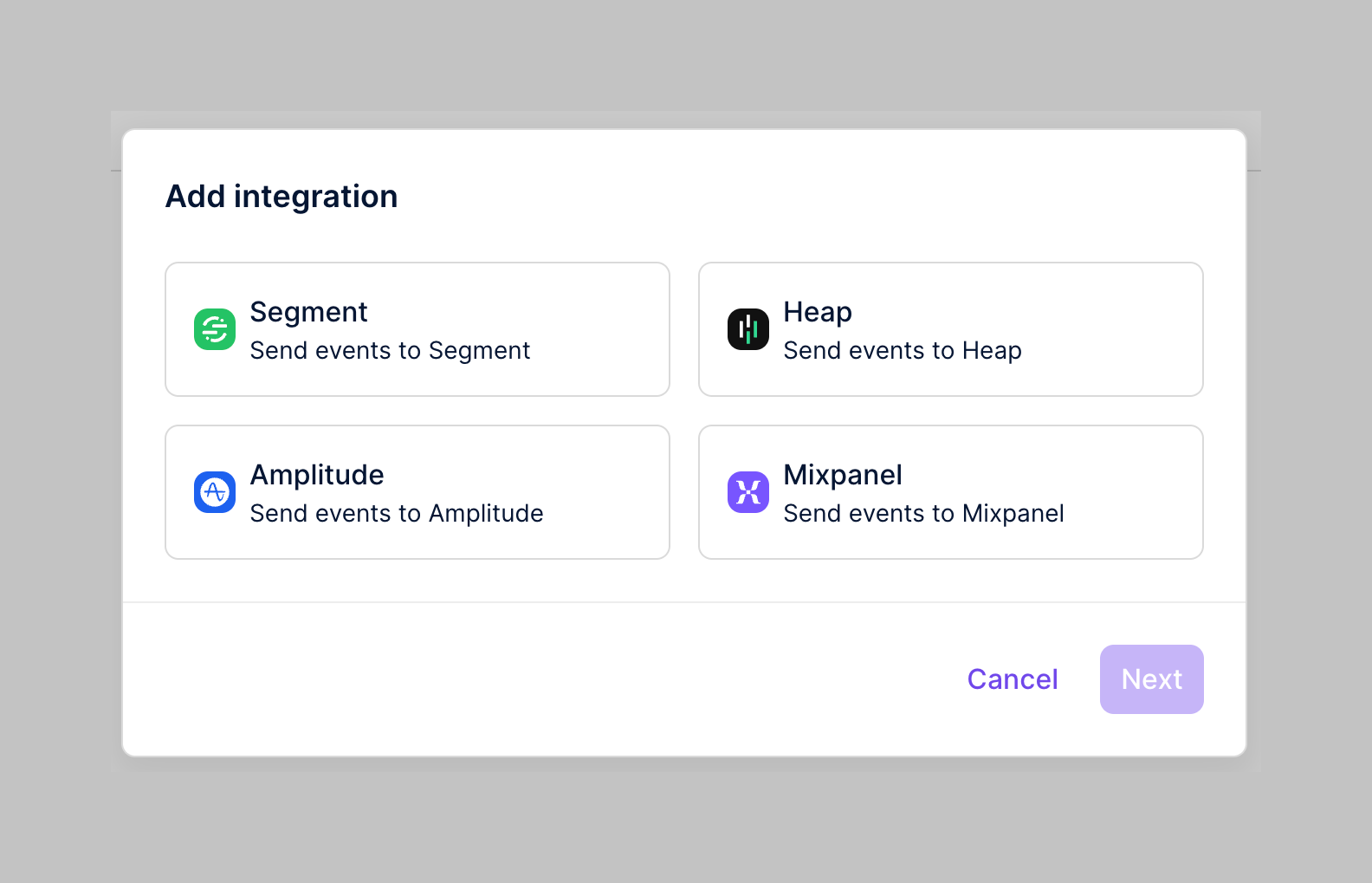Click the "Send events to Amplitude" description
The image size is (1372, 883).
(x=397, y=514)
